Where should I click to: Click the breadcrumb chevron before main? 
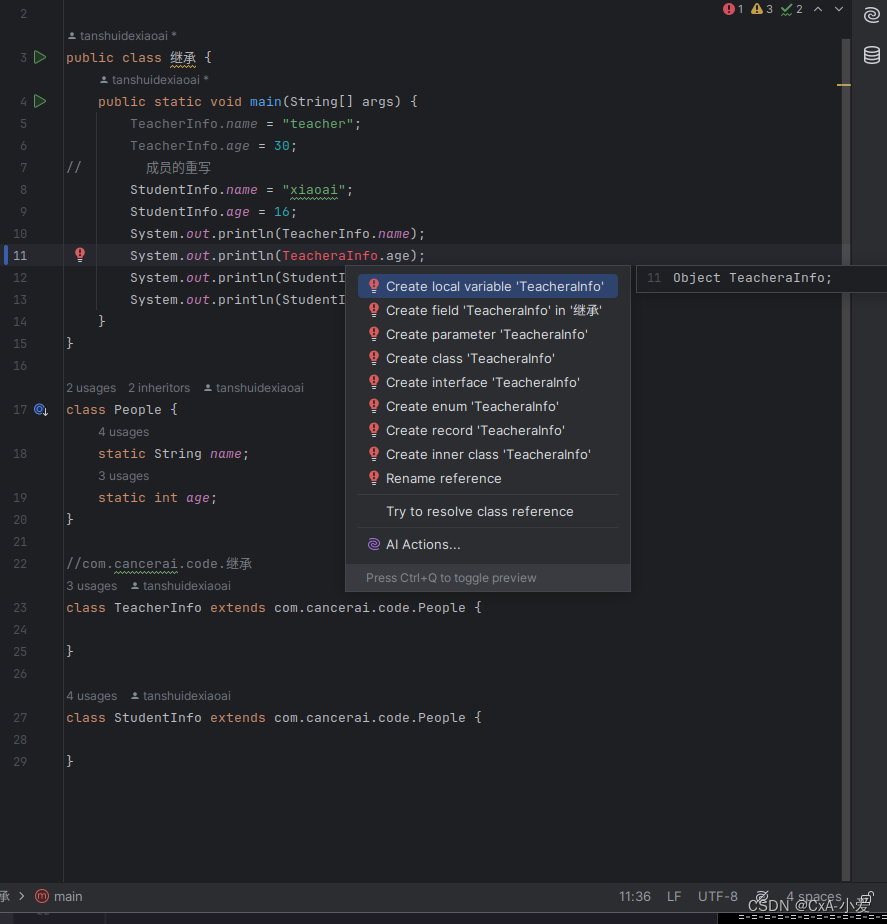[22, 896]
